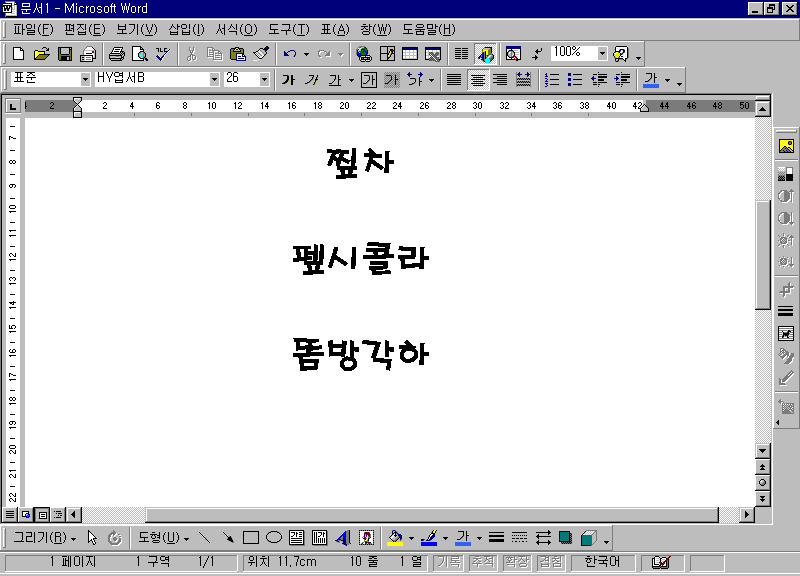Screen dimensions: 800x576
Task: Open the 도형(U) AutoShapes menu
Action: (x=163, y=538)
